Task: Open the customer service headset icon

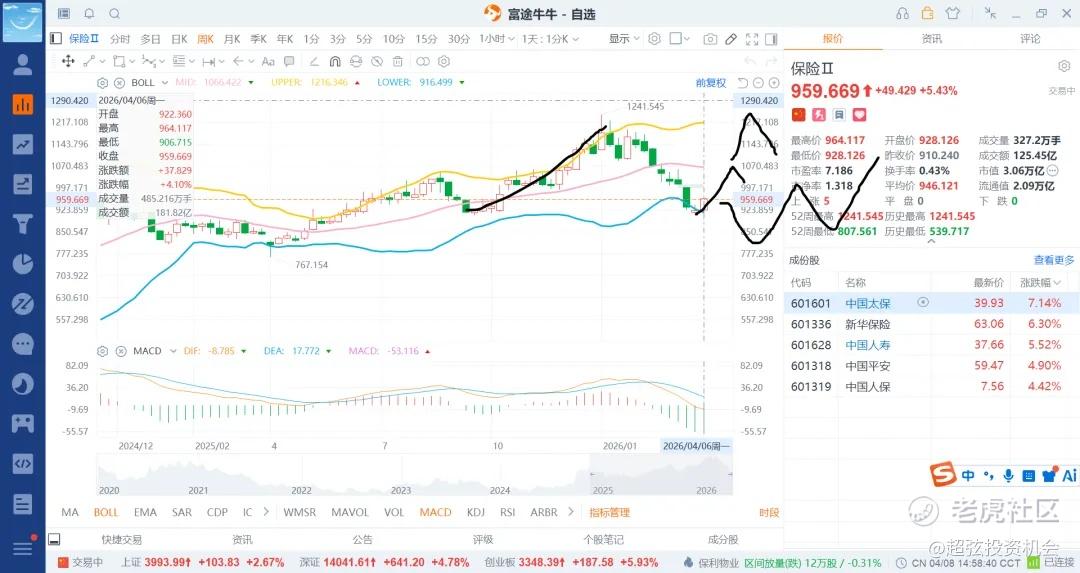Action: [902, 14]
